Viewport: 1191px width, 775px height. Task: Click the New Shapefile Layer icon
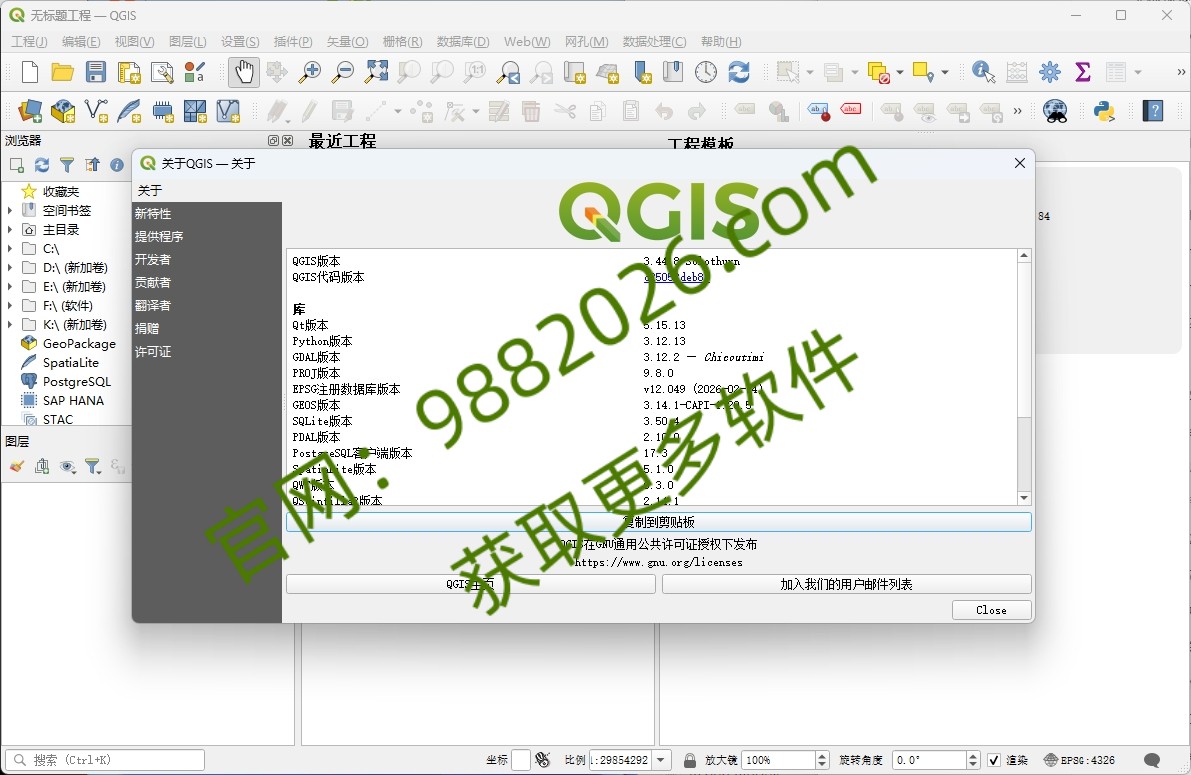96,112
